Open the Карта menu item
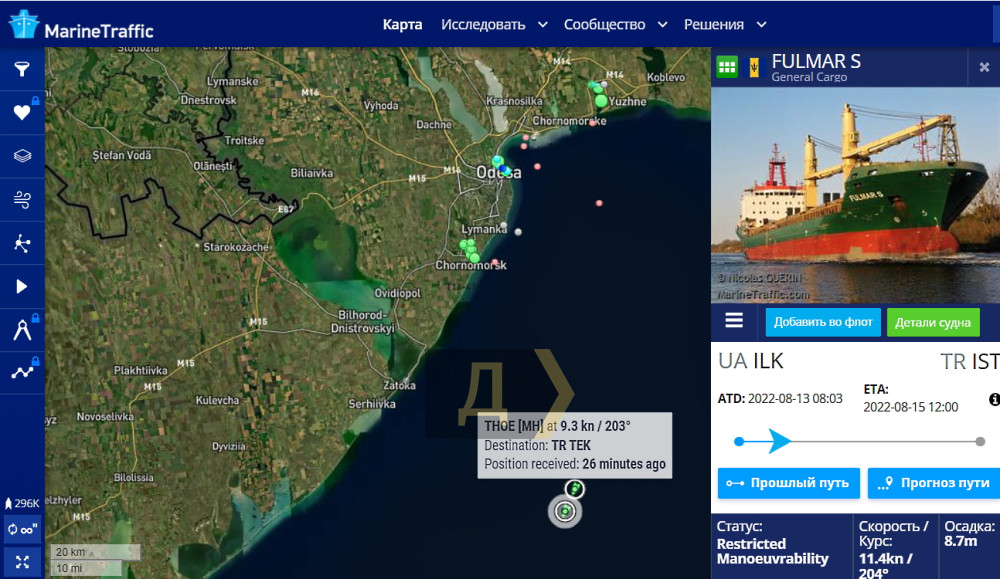The image size is (1000, 579). (x=402, y=25)
